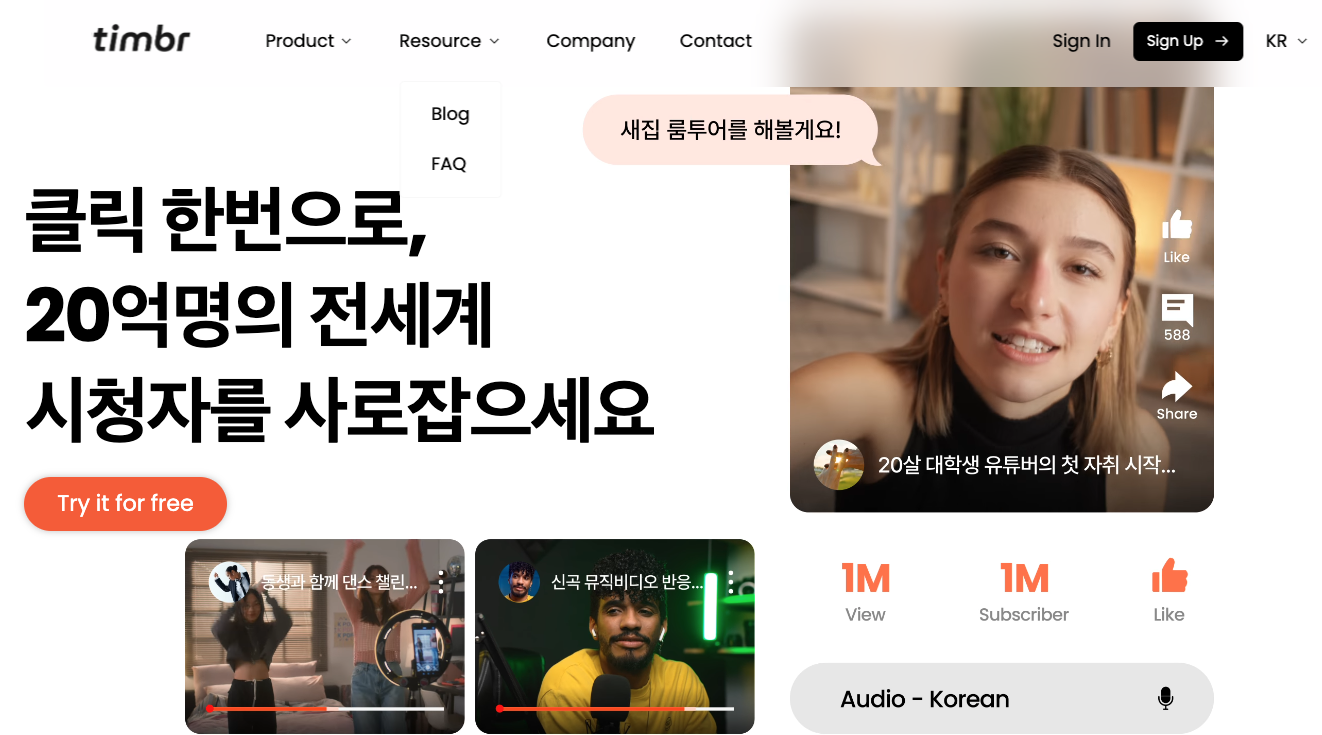Open the music reaction video three-dot menu
The height and width of the screenshot is (735, 1322).
[x=731, y=582]
